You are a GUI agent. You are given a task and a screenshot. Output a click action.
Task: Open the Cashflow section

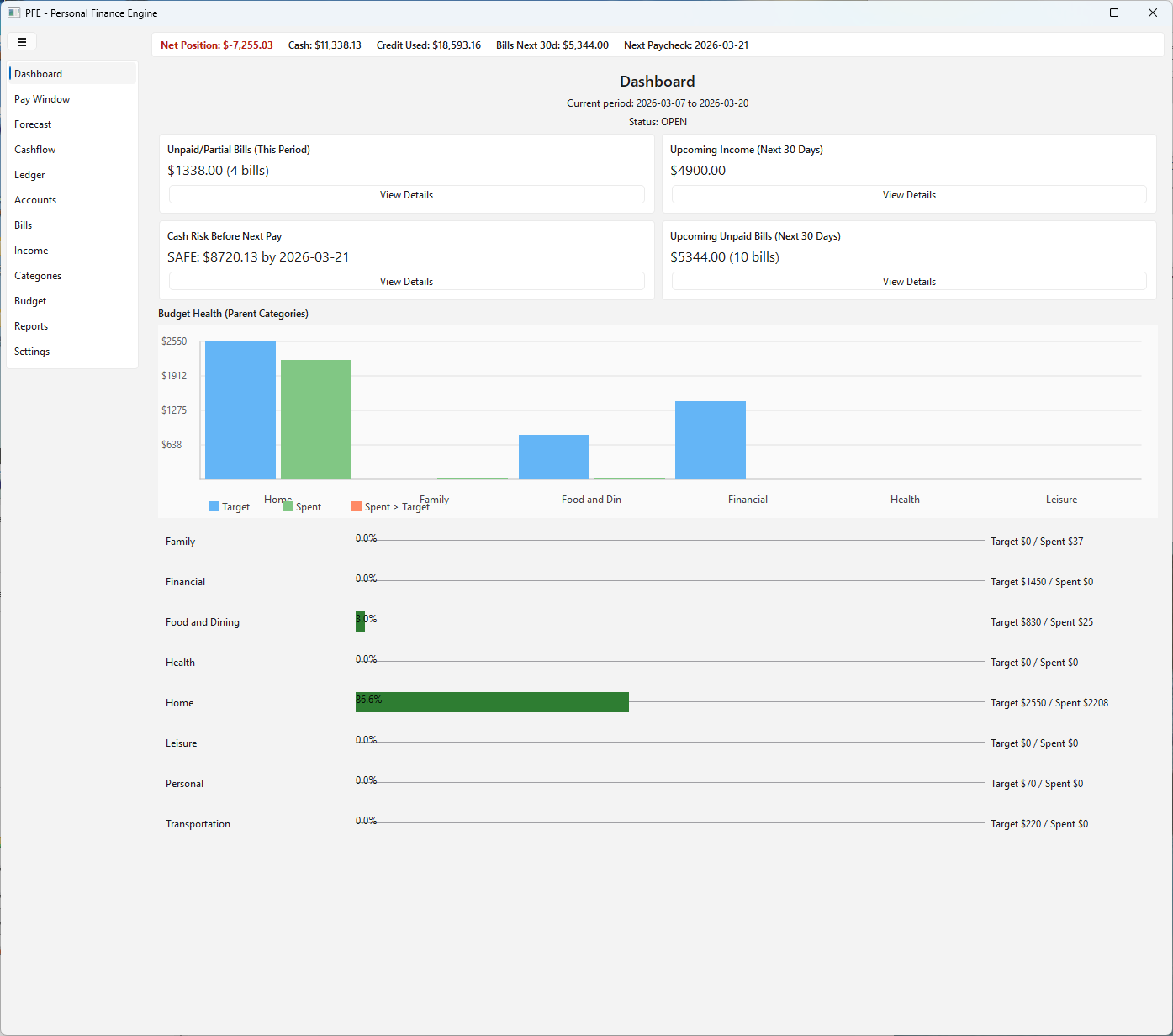point(34,149)
